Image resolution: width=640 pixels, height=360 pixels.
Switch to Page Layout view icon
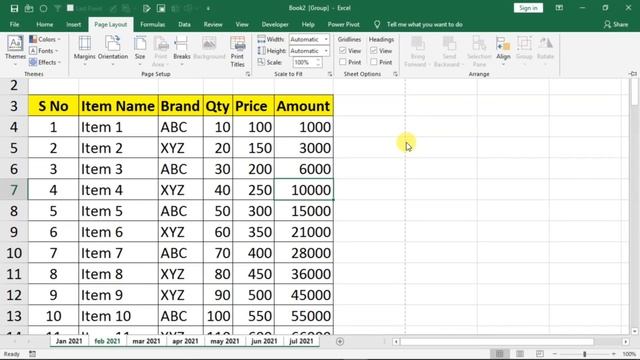[520, 354]
